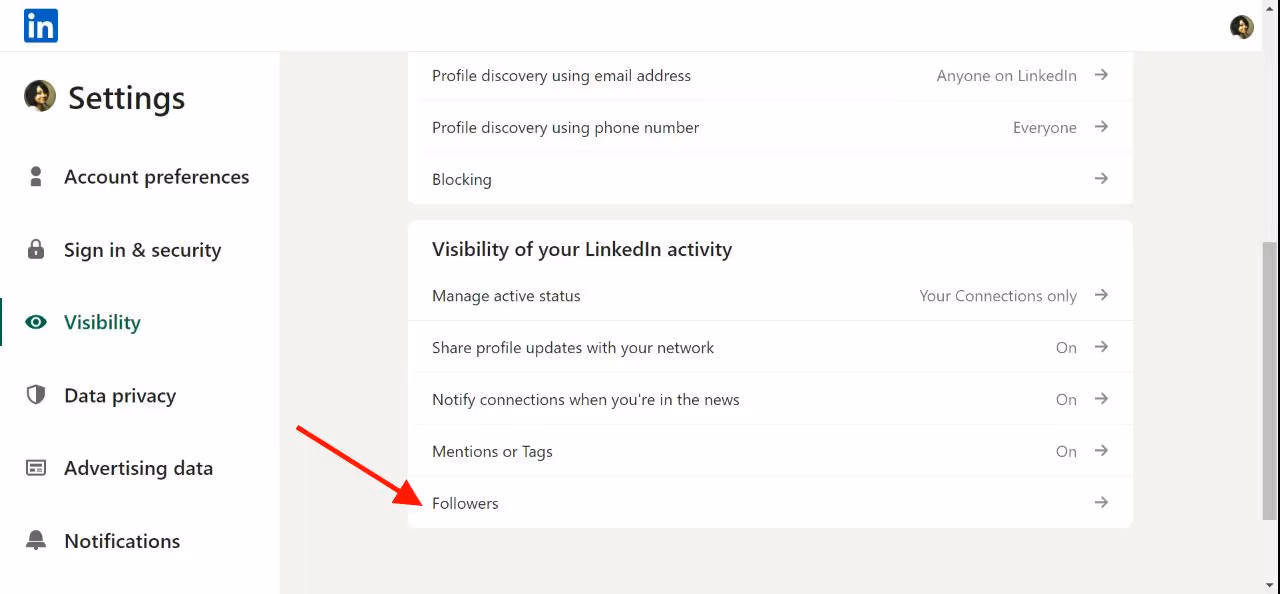Click the Sign in & security lock icon
This screenshot has height=594, width=1280.
tap(36, 250)
